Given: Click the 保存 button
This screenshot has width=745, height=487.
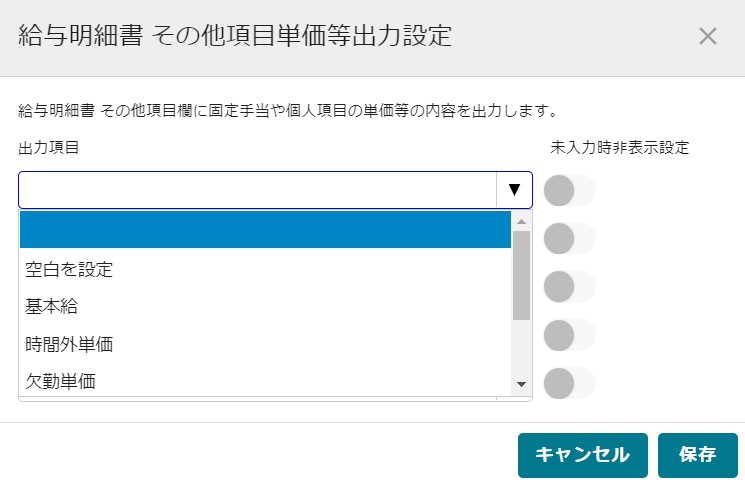Looking at the screenshot, I should pyautogui.click(x=697, y=455).
